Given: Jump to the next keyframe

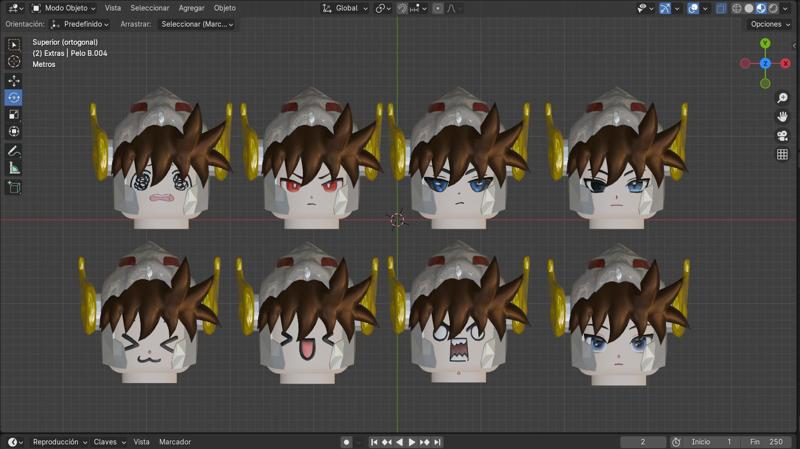Looking at the screenshot, I should [424, 442].
